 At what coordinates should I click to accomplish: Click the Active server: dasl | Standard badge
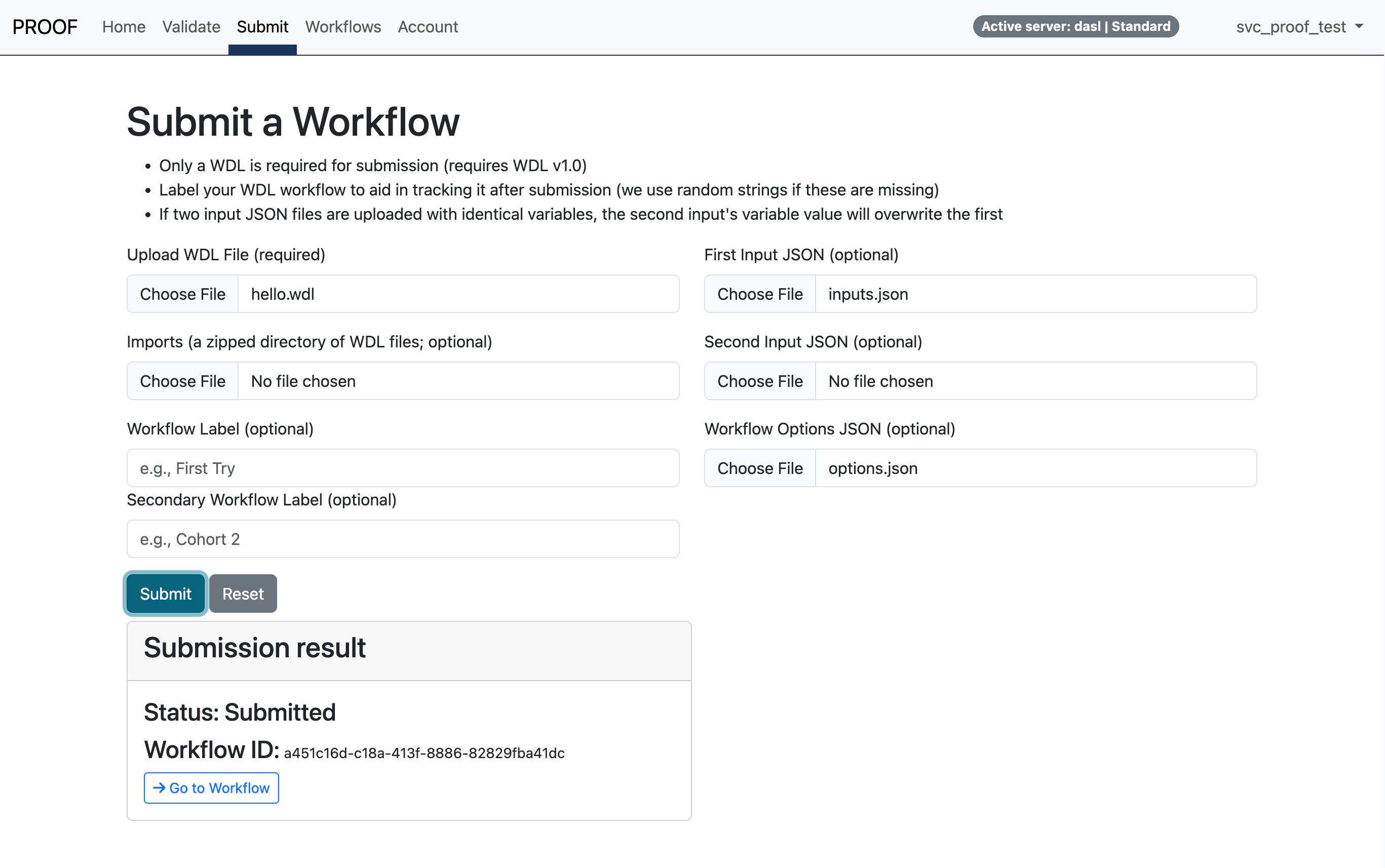coord(1076,26)
